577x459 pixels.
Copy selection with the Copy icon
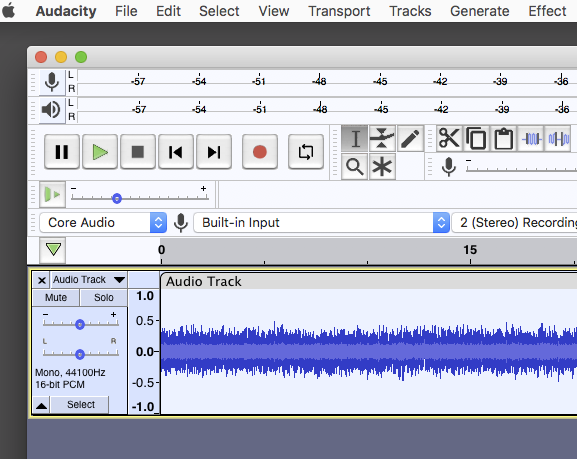point(476,139)
